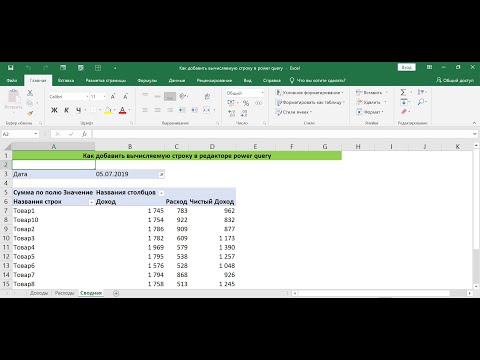Viewport: 480px width, 360px height.
Task: Save the workbook from the quick access toolbar
Action: coord(11,68)
